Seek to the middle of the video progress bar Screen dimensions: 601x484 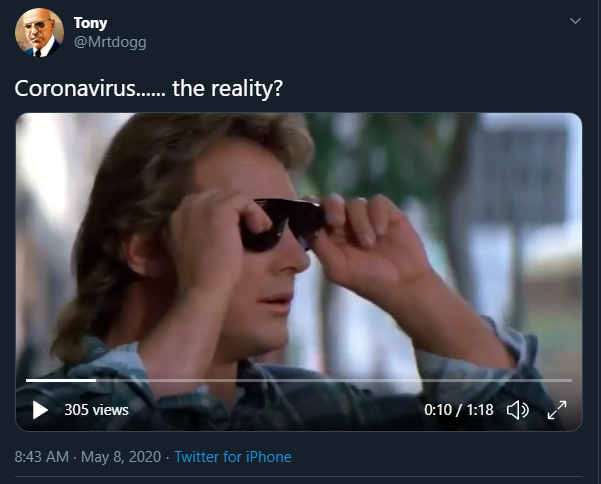[x=299, y=380]
